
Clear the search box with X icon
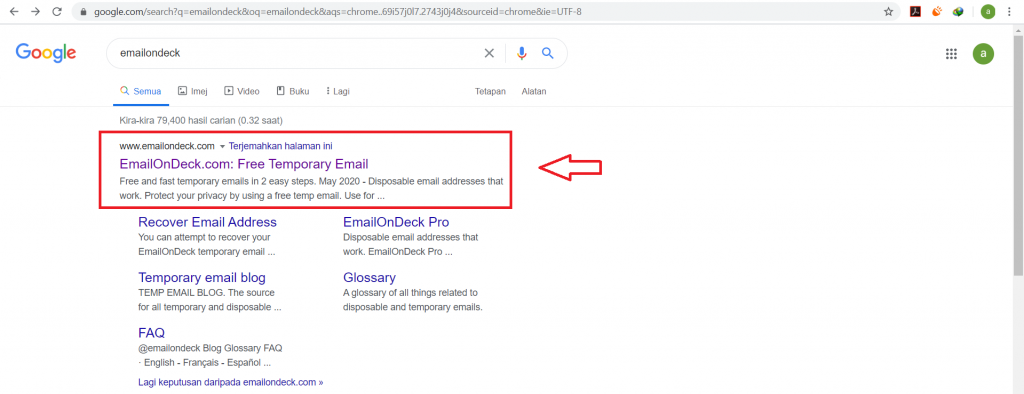pos(489,54)
